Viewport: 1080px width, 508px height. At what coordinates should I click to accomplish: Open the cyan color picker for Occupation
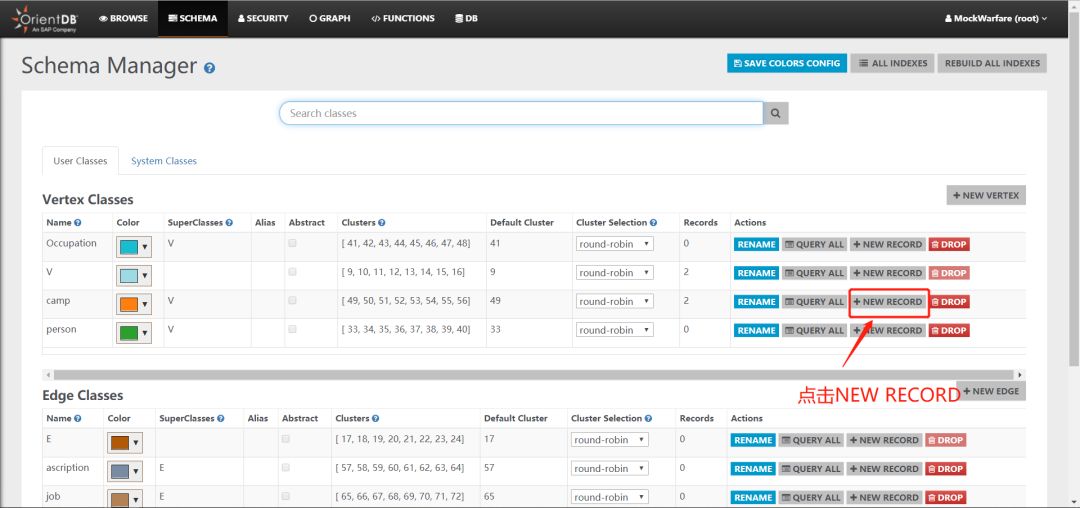click(x=134, y=247)
